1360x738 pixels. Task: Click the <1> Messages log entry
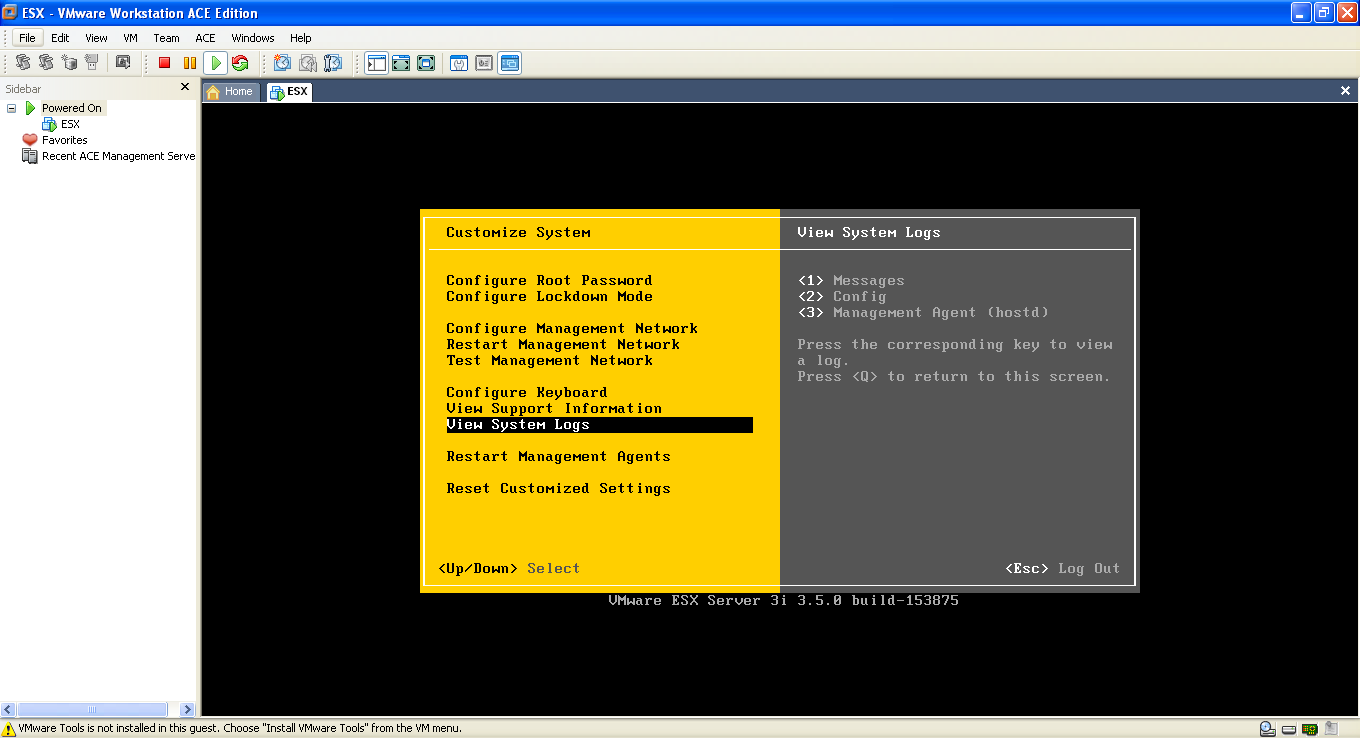pos(851,280)
